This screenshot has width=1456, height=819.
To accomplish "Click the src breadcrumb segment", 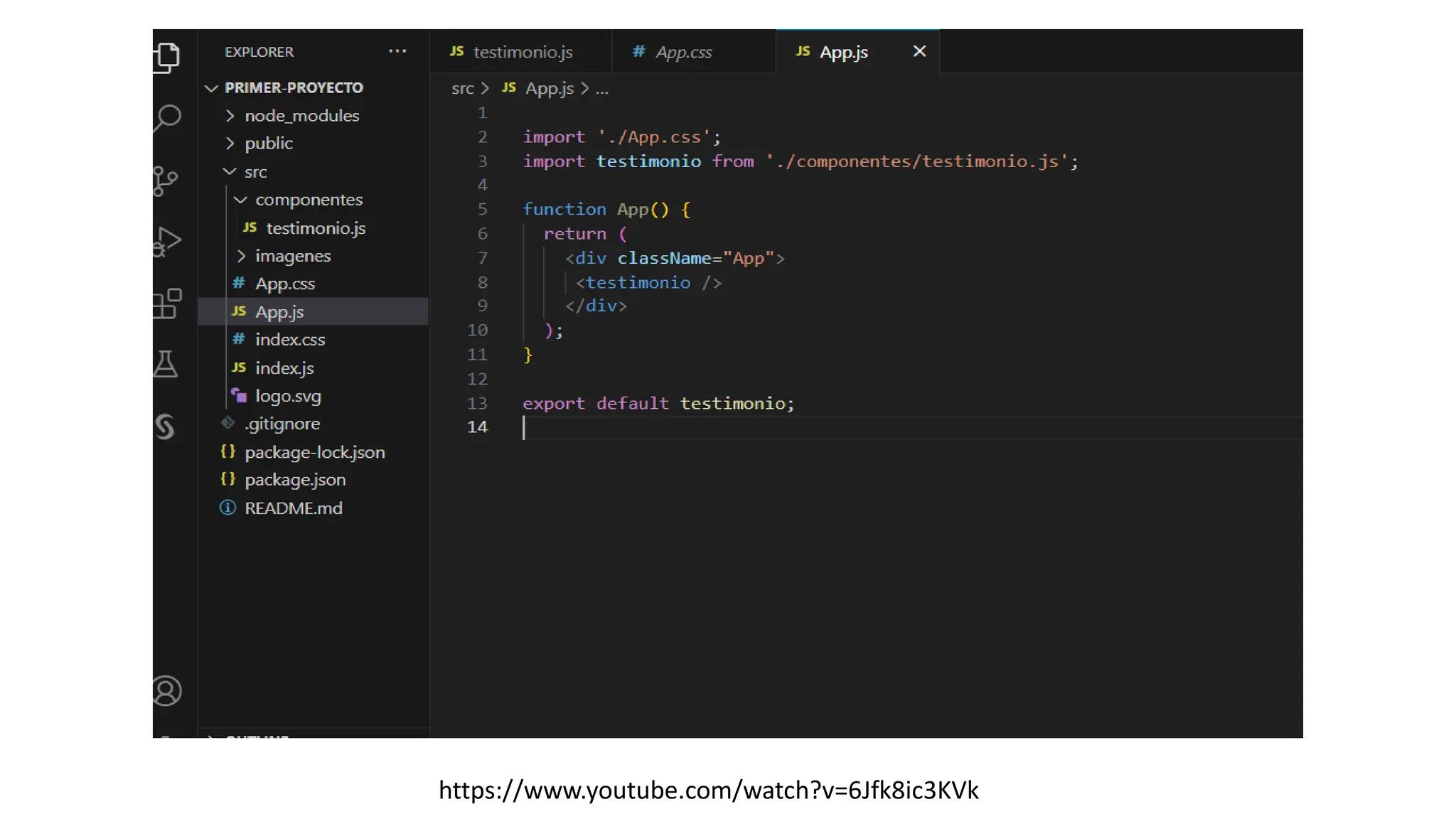I will click(462, 89).
